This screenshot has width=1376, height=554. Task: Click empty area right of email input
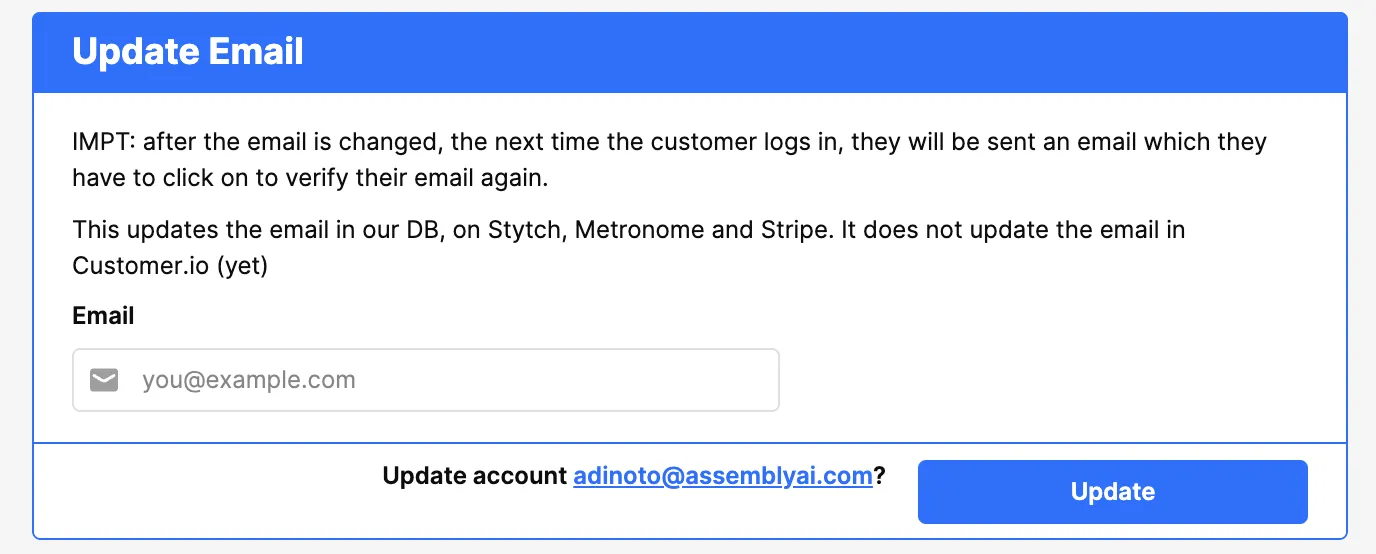(1050, 380)
